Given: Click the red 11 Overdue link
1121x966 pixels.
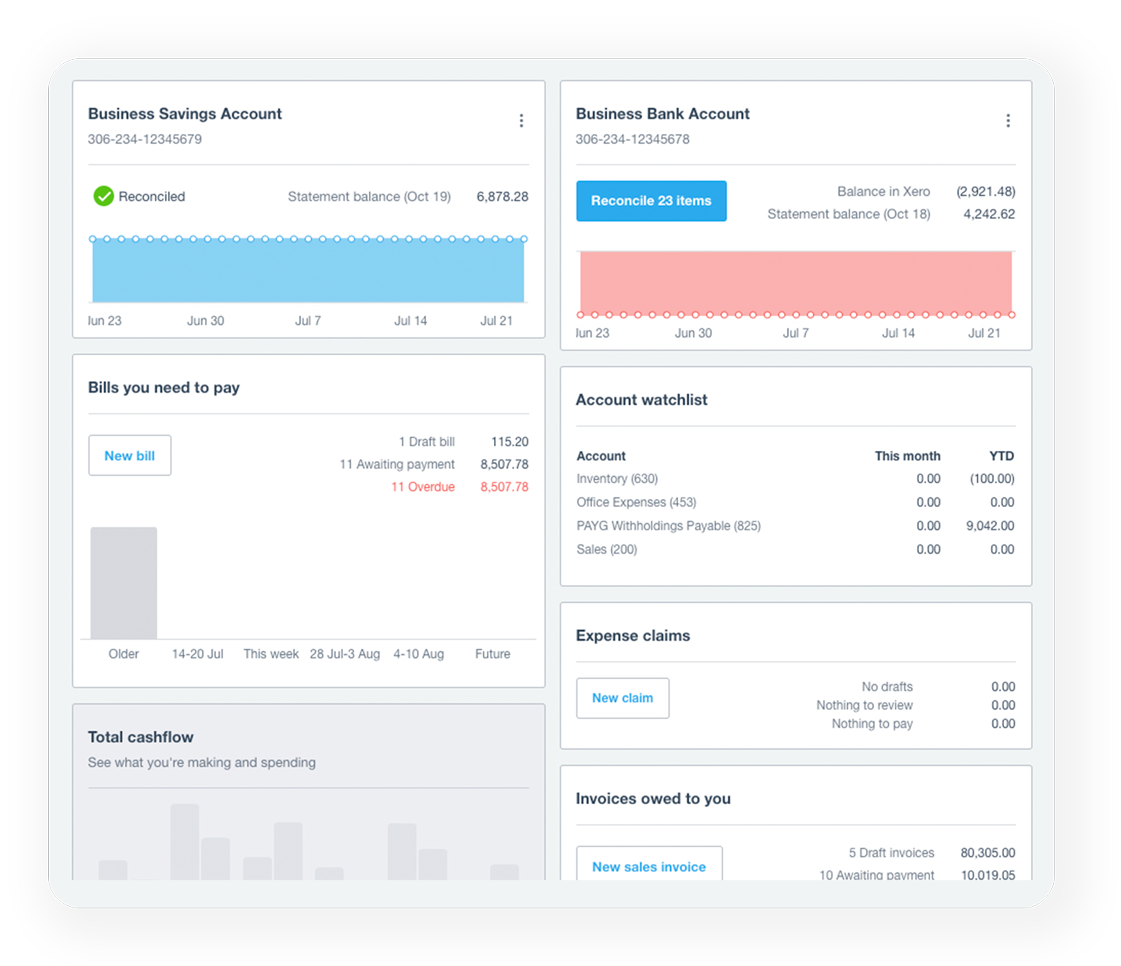Looking at the screenshot, I should [423, 487].
